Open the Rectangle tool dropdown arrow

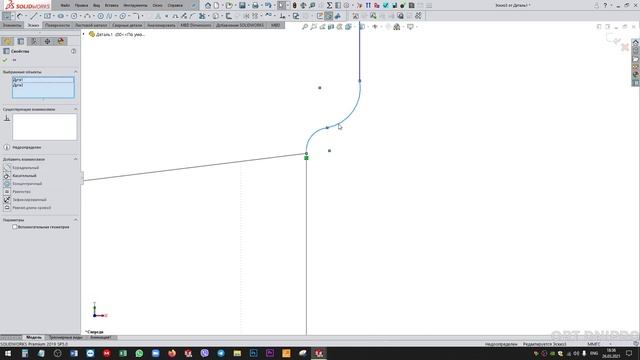pyautogui.click(x=53, y=16)
